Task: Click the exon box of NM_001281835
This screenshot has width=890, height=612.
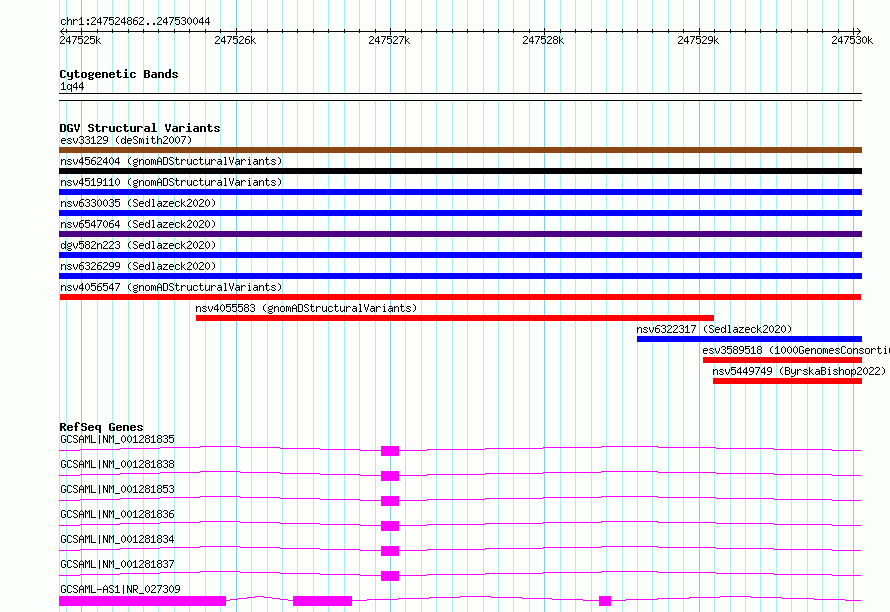Action: (x=390, y=451)
